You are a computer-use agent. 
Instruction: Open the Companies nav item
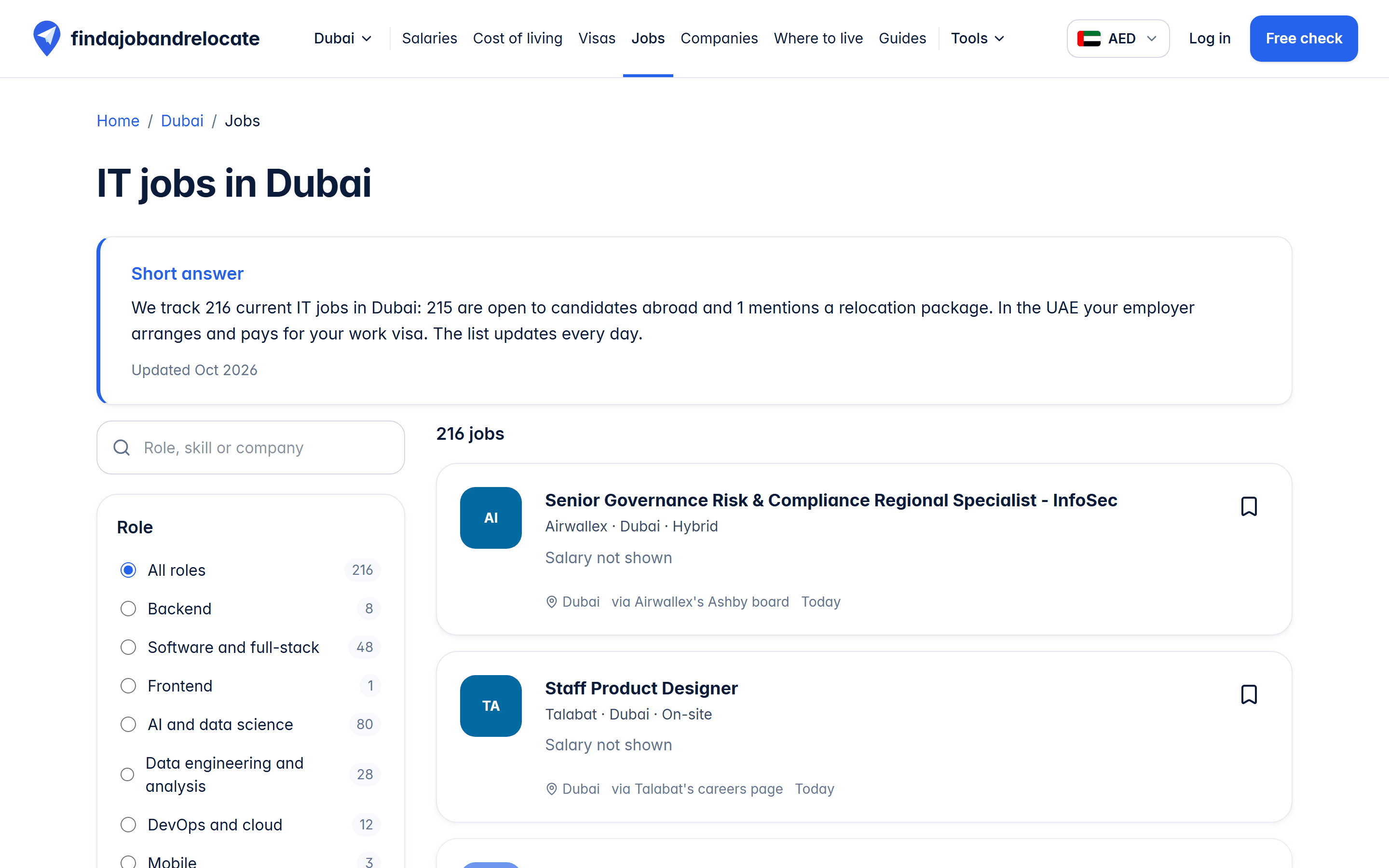tap(719, 39)
